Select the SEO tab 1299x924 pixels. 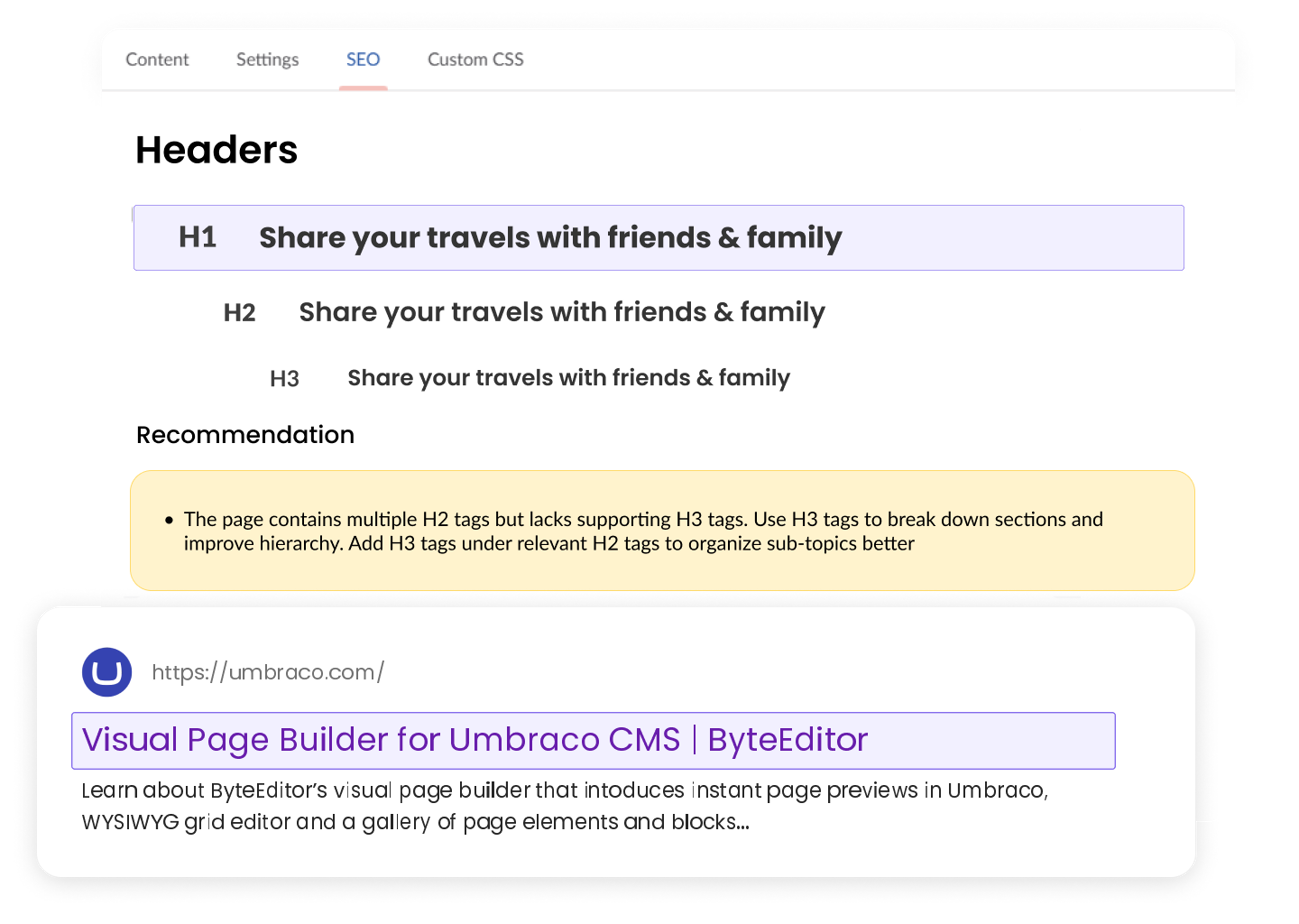(x=363, y=60)
